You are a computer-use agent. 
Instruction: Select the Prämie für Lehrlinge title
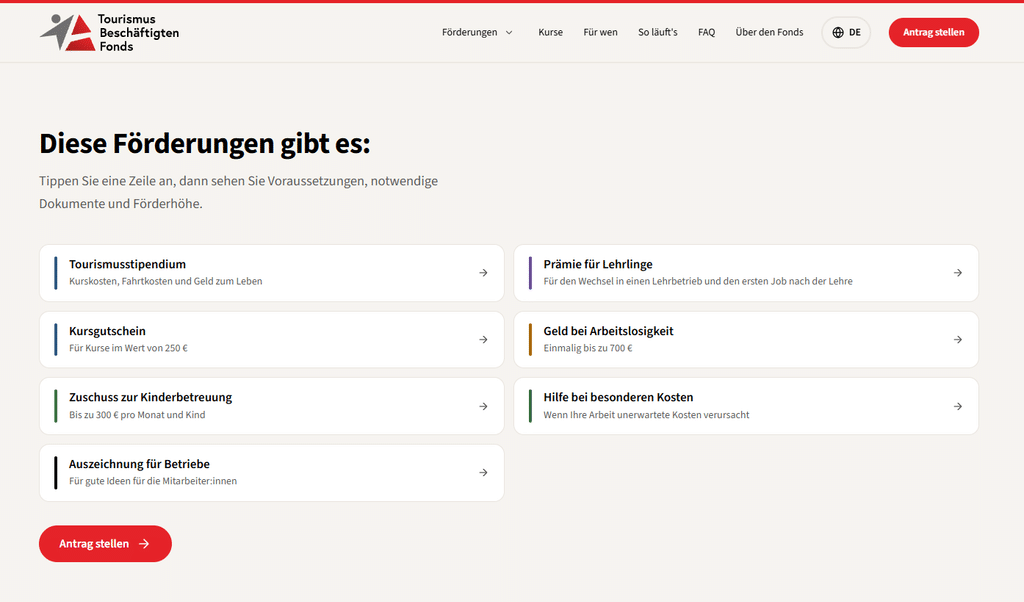tap(598, 264)
